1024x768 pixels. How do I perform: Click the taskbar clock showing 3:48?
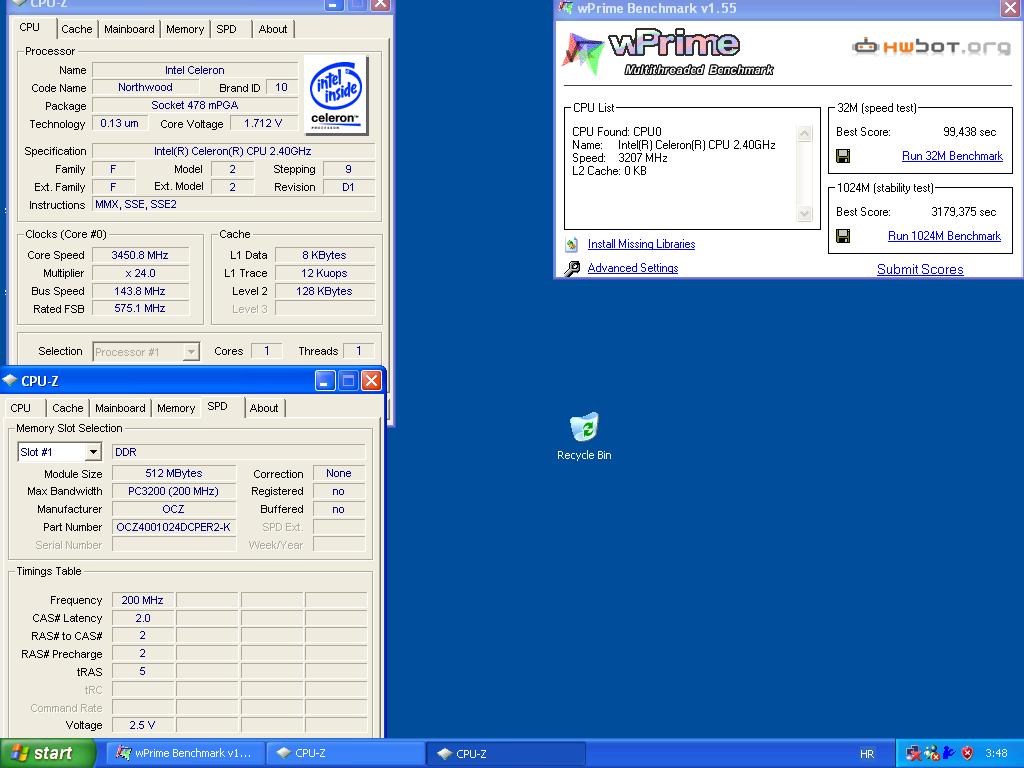click(996, 753)
